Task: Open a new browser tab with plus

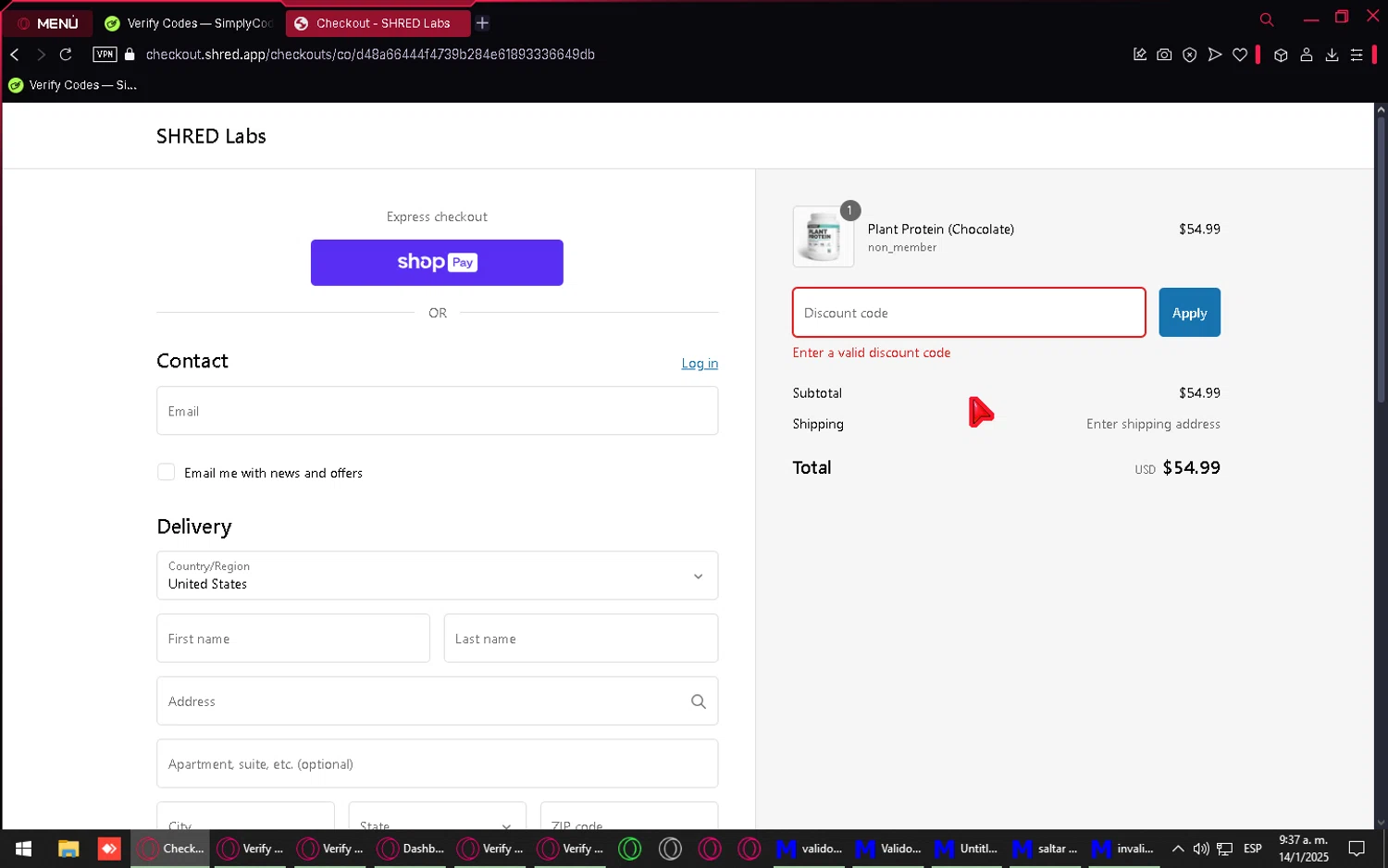Action: 482,23
